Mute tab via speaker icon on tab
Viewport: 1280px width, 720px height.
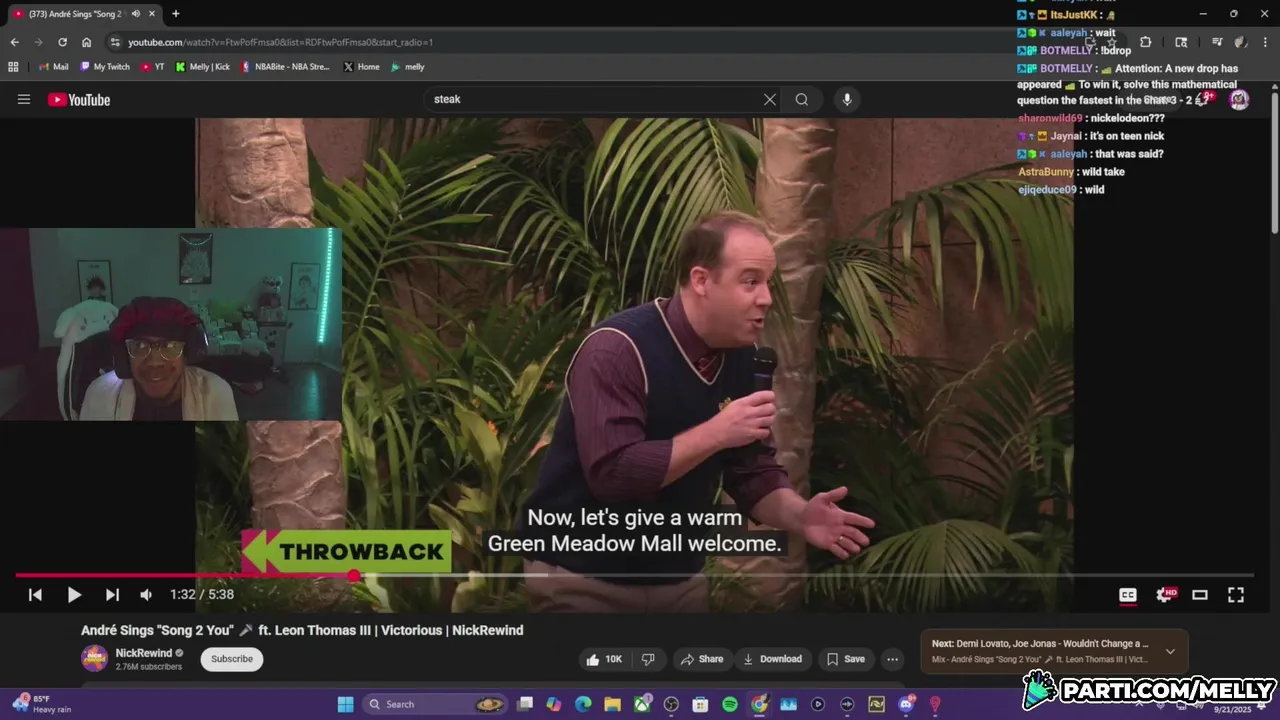(136, 14)
